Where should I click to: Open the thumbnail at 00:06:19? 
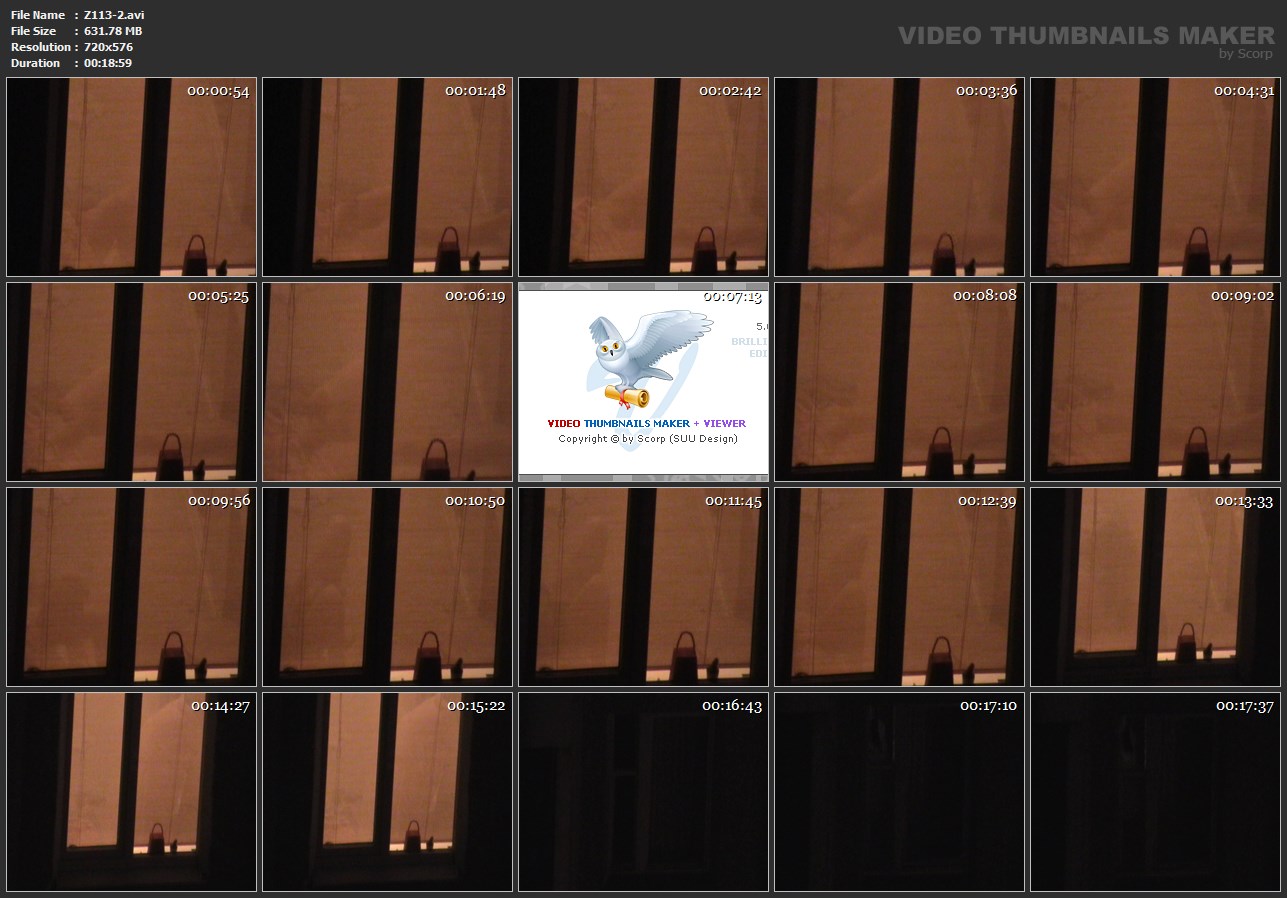pos(387,382)
